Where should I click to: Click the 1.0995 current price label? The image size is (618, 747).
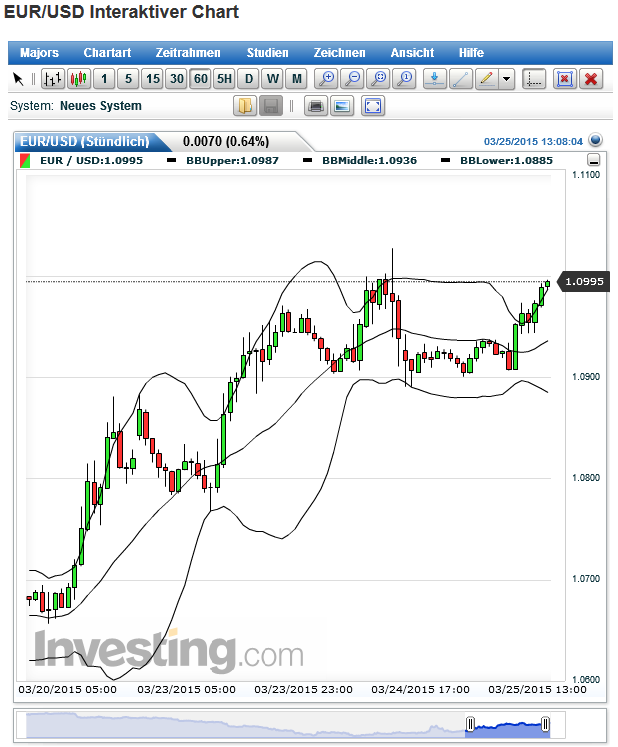(x=584, y=282)
